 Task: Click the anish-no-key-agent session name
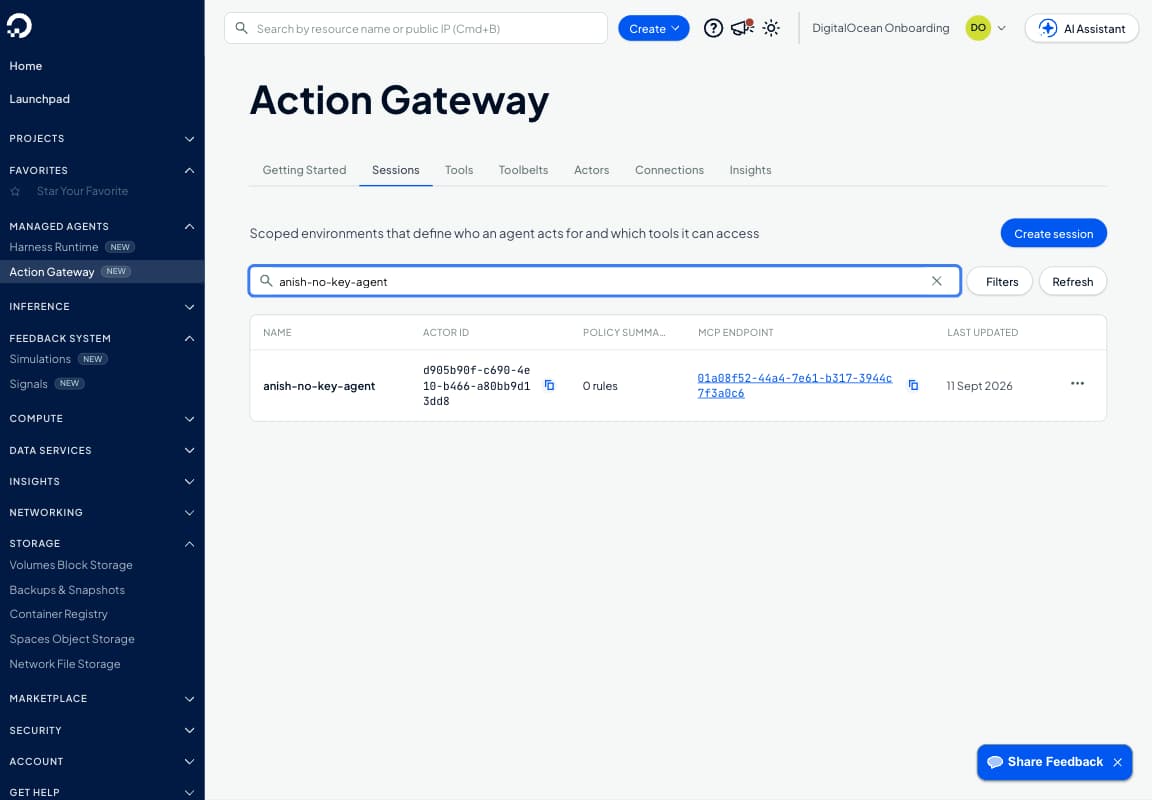pyautogui.click(x=319, y=386)
